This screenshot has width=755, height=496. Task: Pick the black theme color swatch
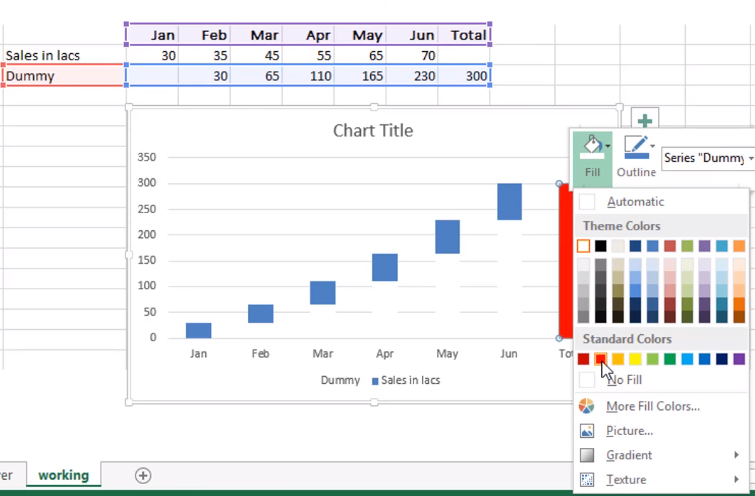[x=600, y=246]
